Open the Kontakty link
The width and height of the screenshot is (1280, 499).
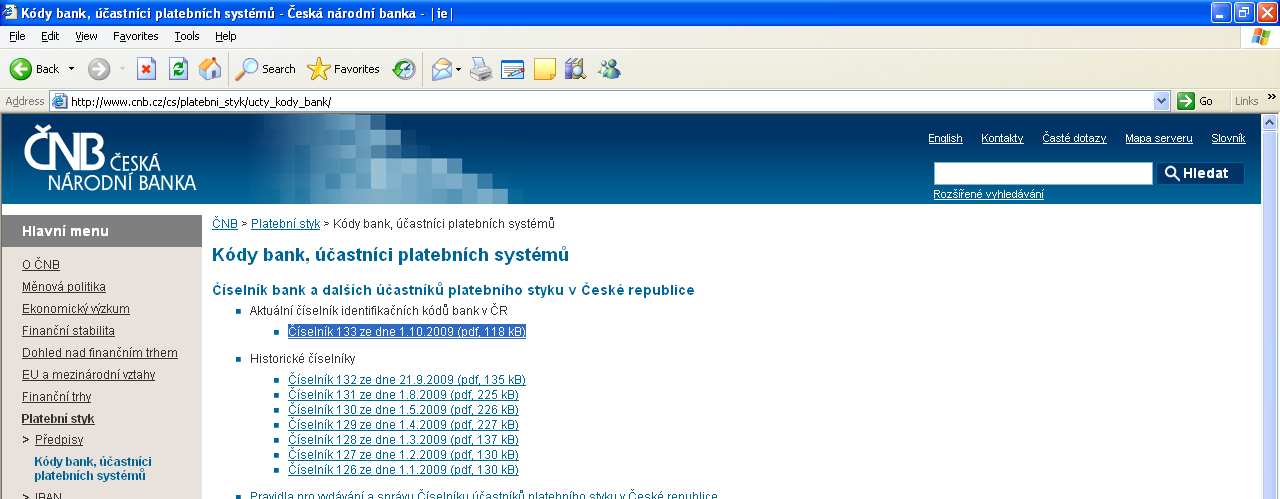(1002, 139)
